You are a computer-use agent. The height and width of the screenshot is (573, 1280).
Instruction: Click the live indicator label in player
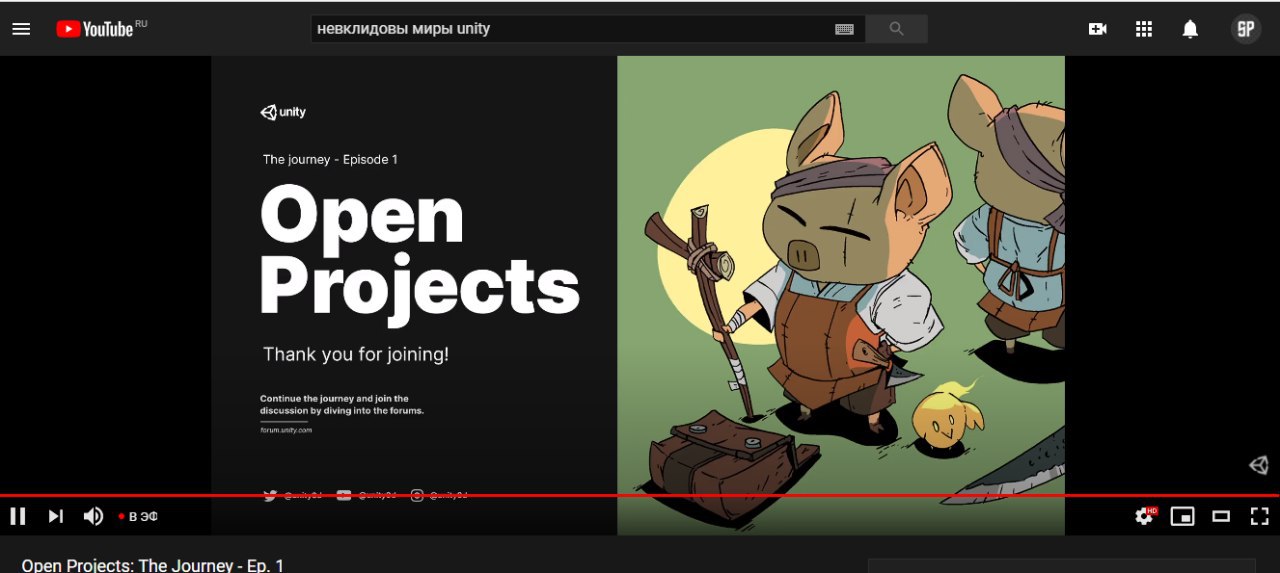click(138, 517)
